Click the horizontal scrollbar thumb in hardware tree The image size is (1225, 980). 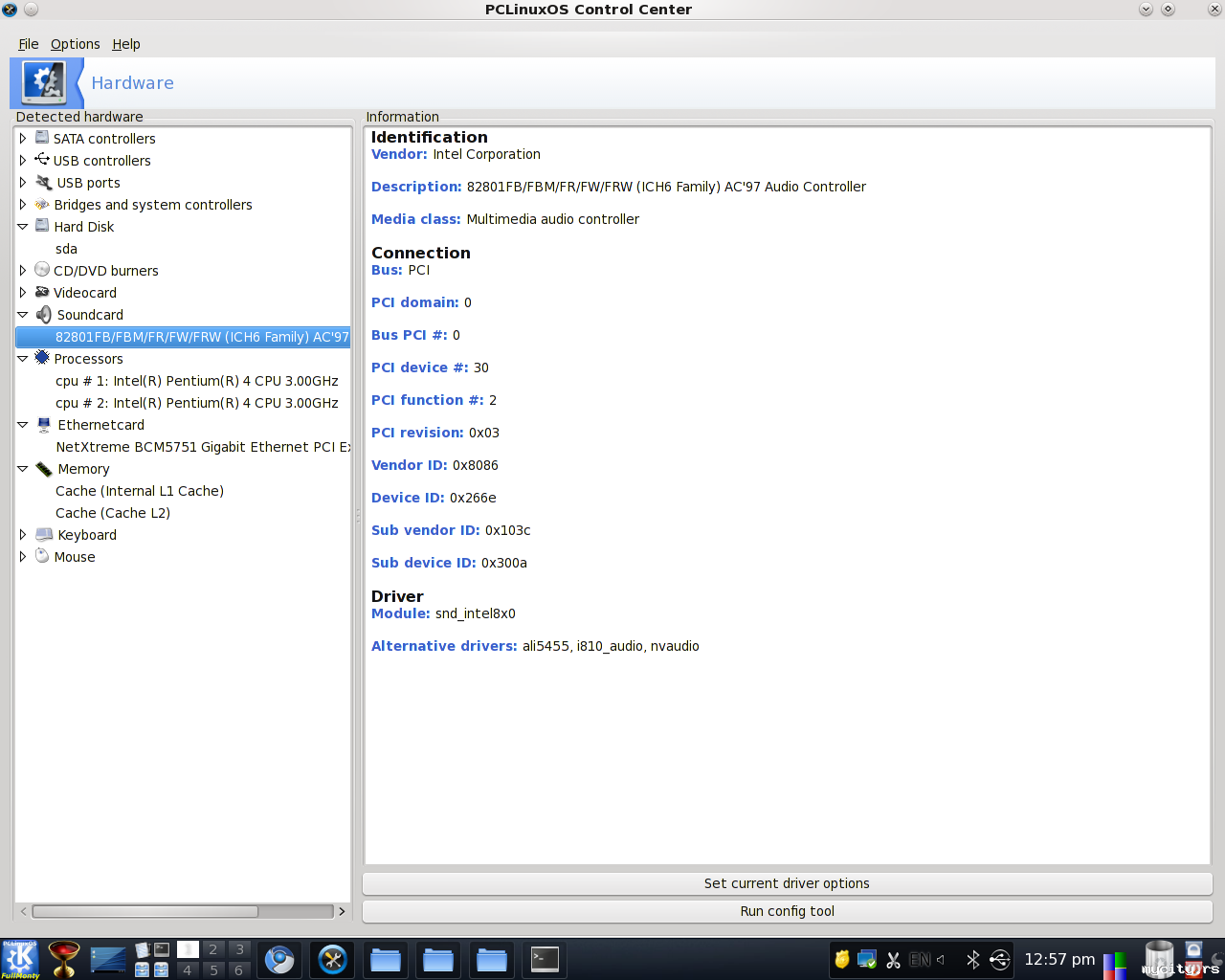145,911
